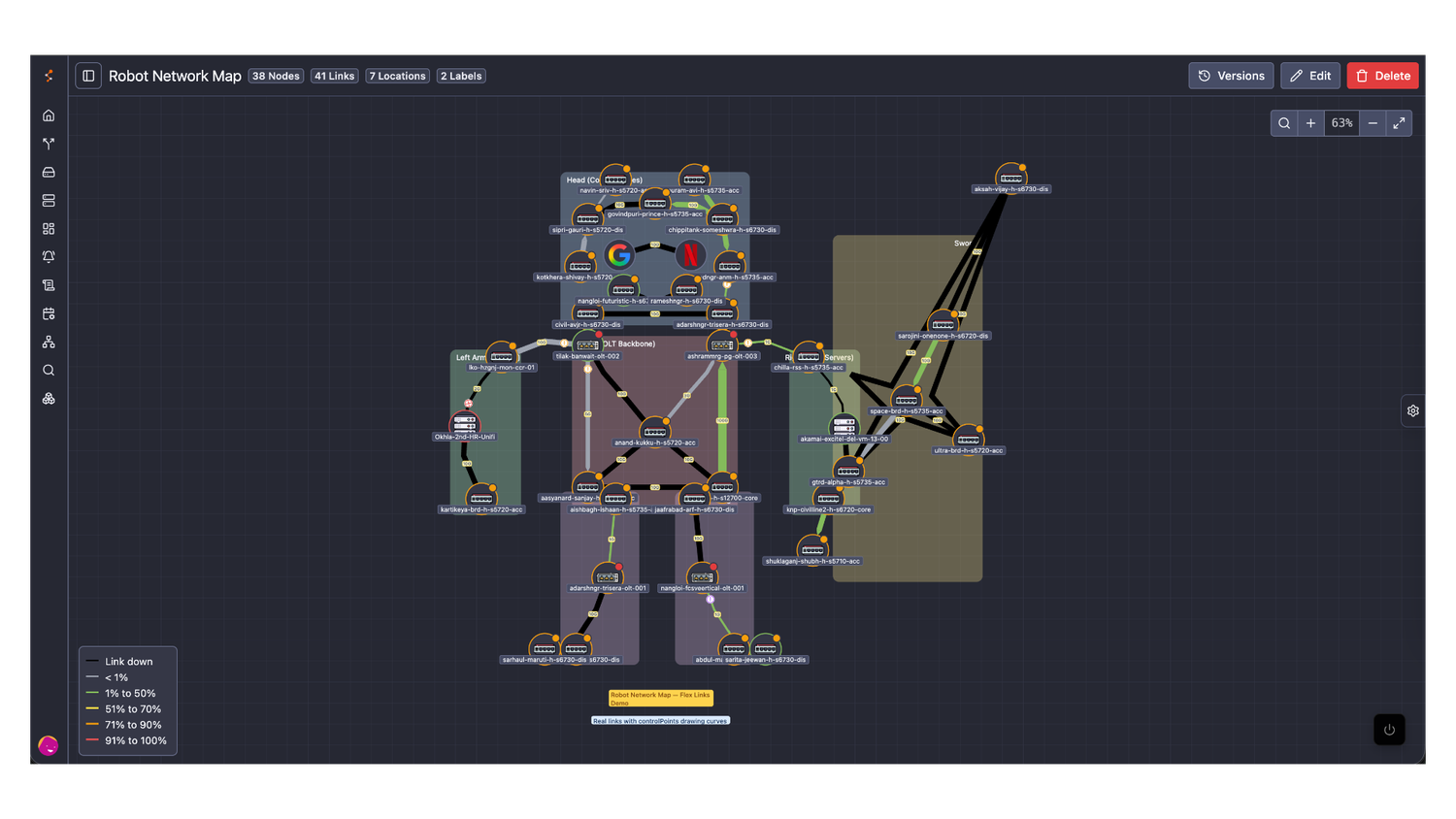
Task: Enter fullscreen with the expand arrows button
Action: pyautogui.click(x=1399, y=123)
